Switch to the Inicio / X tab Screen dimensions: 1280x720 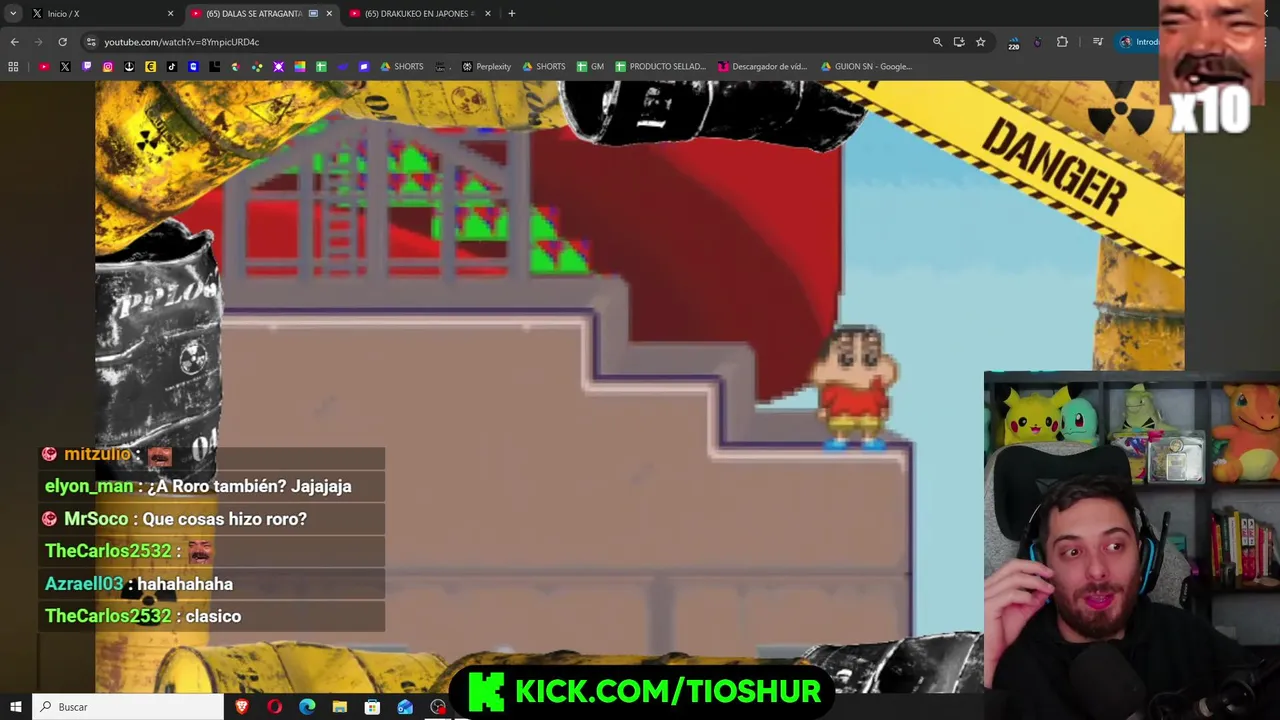coord(100,14)
